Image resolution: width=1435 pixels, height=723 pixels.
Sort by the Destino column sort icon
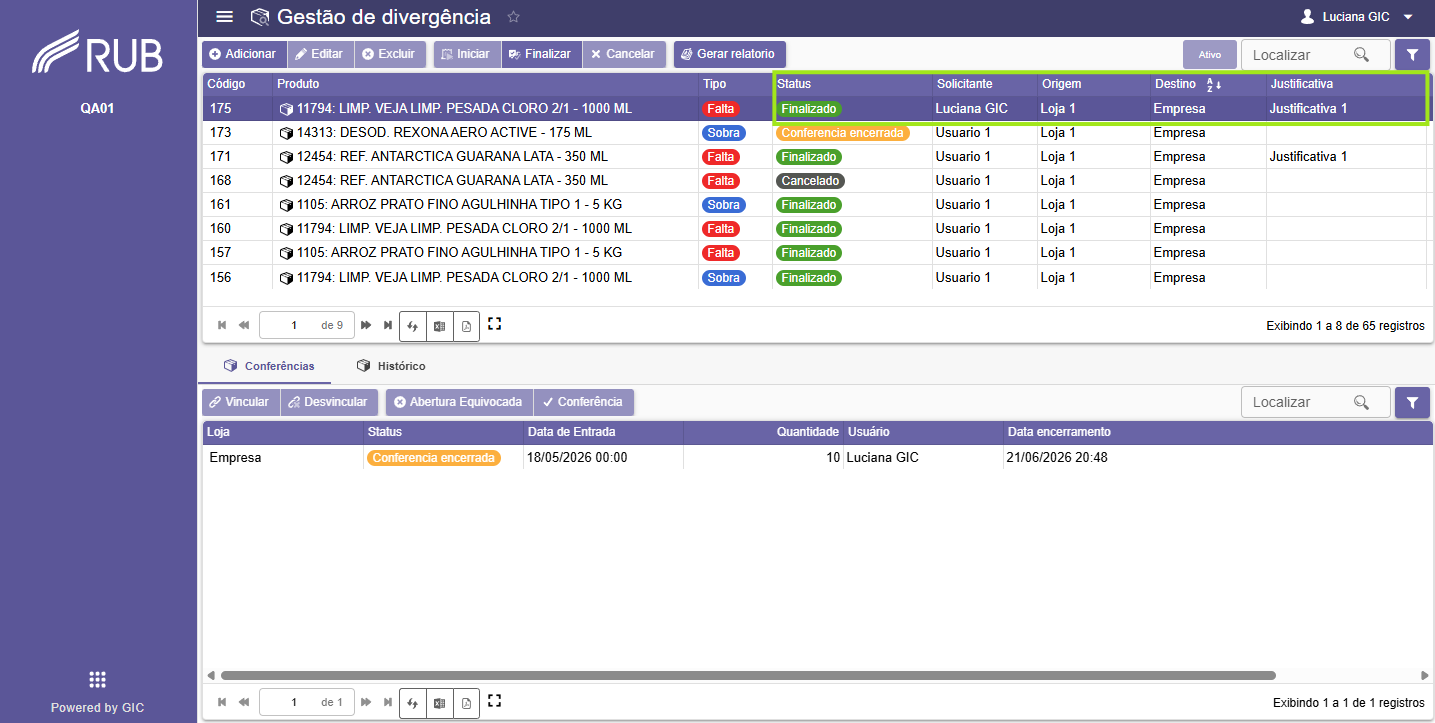pyautogui.click(x=1214, y=84)
